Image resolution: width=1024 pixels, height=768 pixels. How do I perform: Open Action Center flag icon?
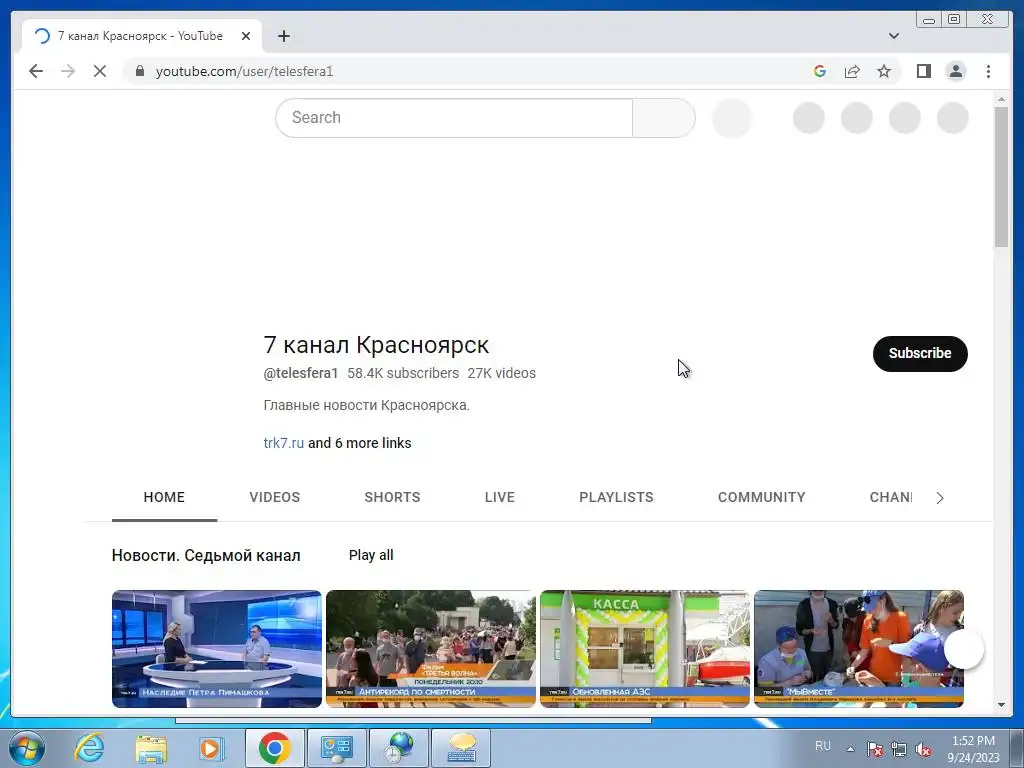(x=874, y=749)
